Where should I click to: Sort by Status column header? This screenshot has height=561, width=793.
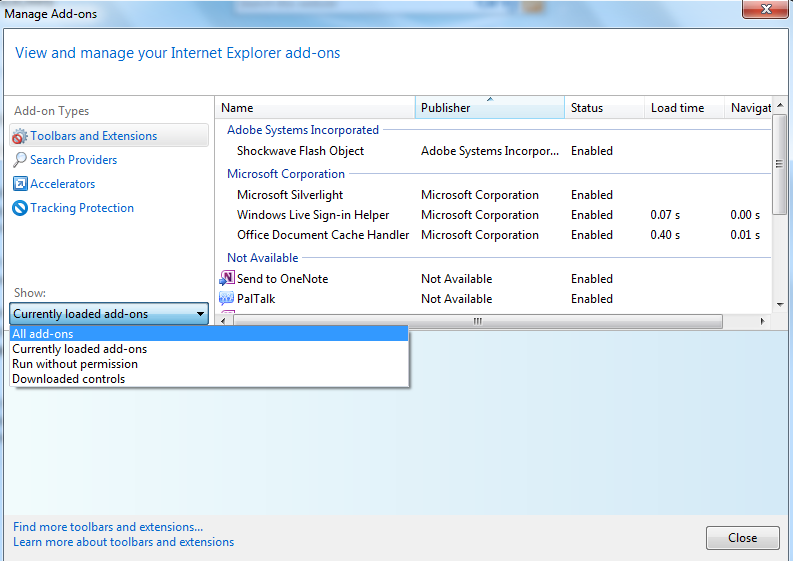(604, 108)
